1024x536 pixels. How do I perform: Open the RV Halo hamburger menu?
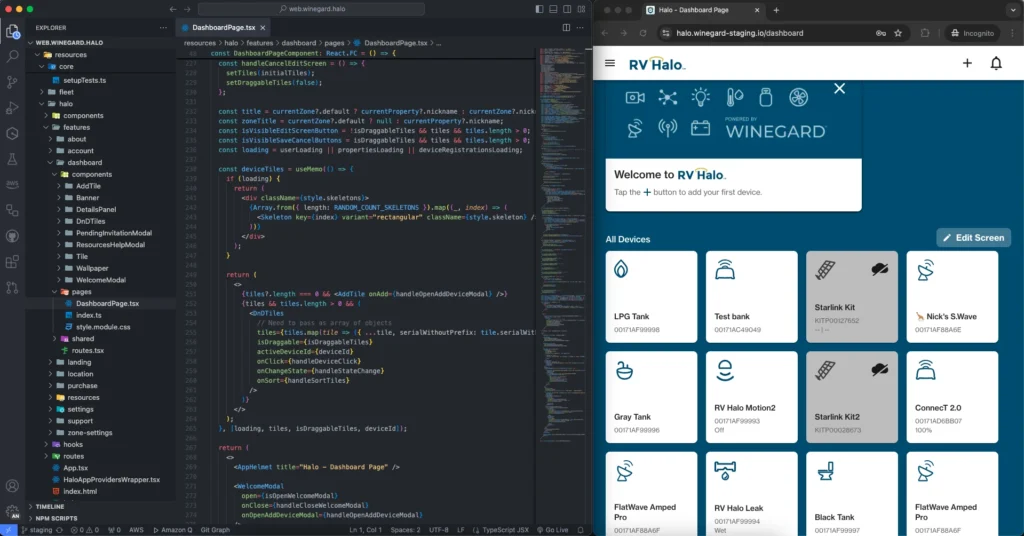[610, 63]
